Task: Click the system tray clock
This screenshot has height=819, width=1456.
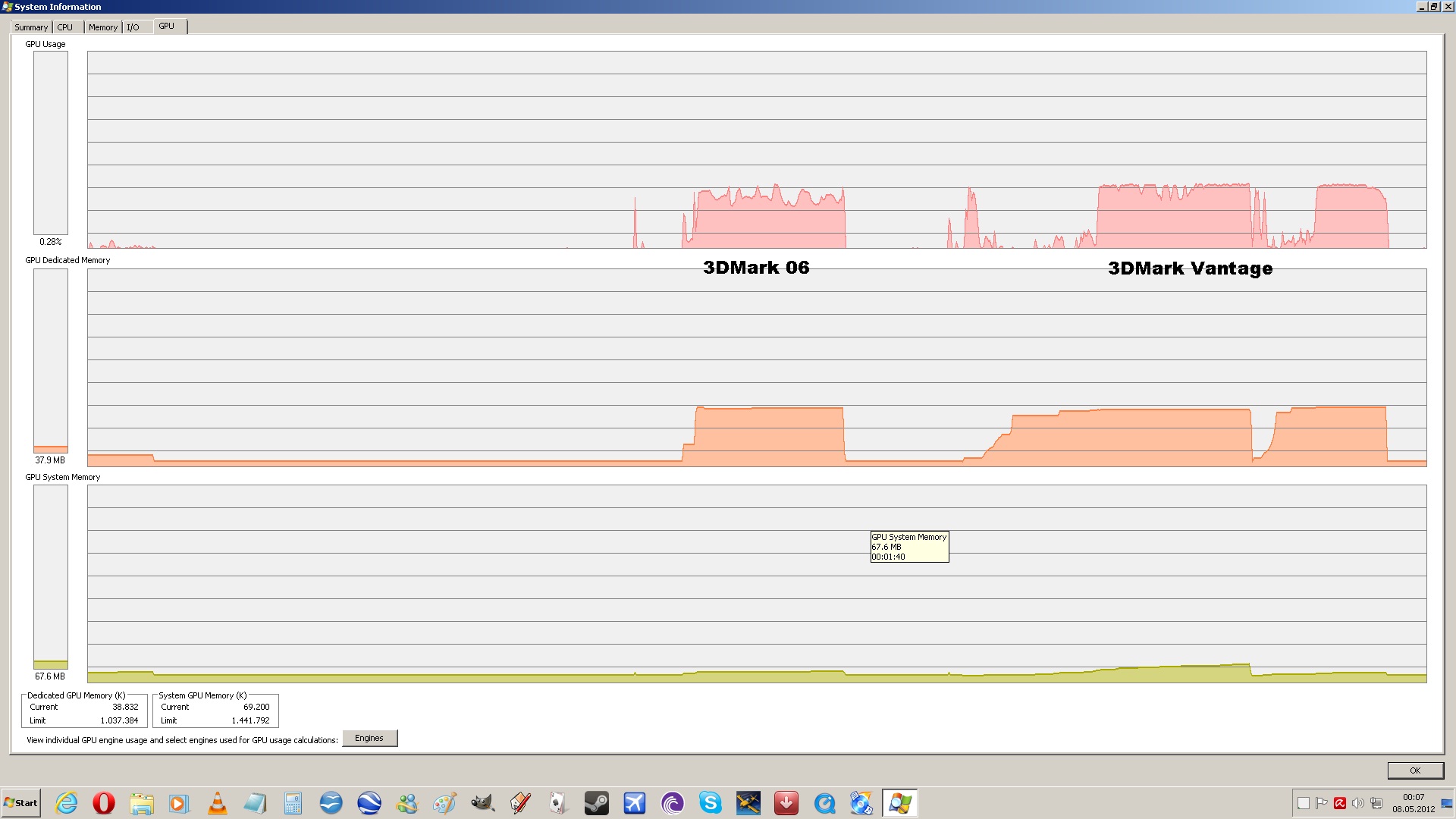Action: (1414, 803)
